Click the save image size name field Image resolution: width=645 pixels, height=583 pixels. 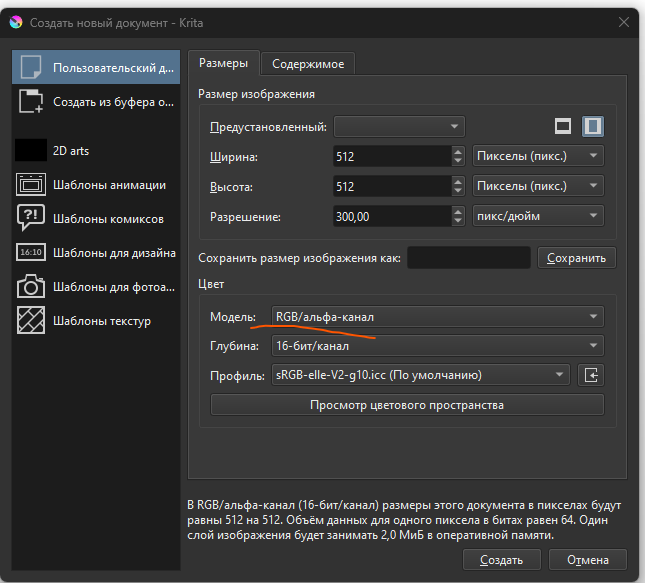click(x=469, y=258)
